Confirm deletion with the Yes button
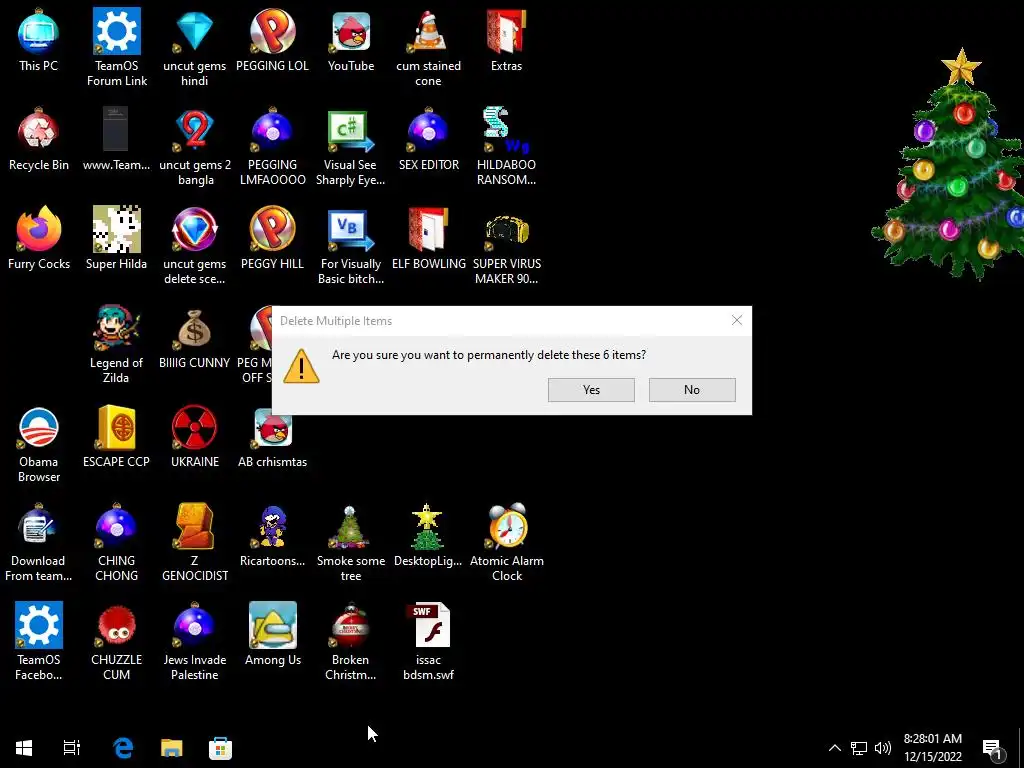 tap(591, 390)
